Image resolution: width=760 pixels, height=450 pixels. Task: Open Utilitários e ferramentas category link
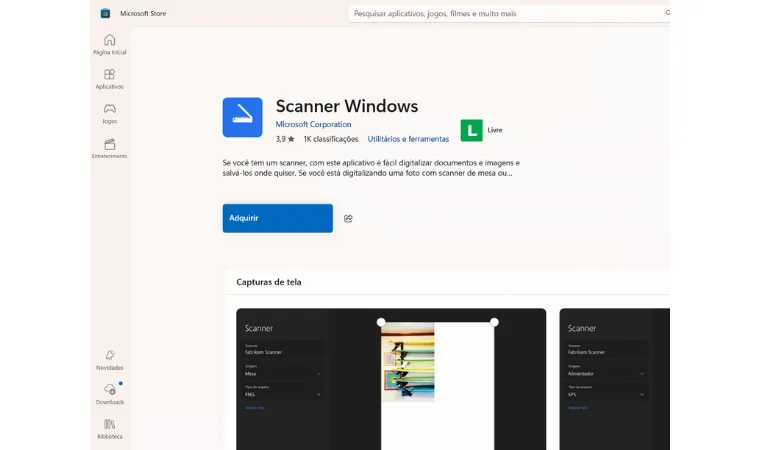click(x=408, y=139)
